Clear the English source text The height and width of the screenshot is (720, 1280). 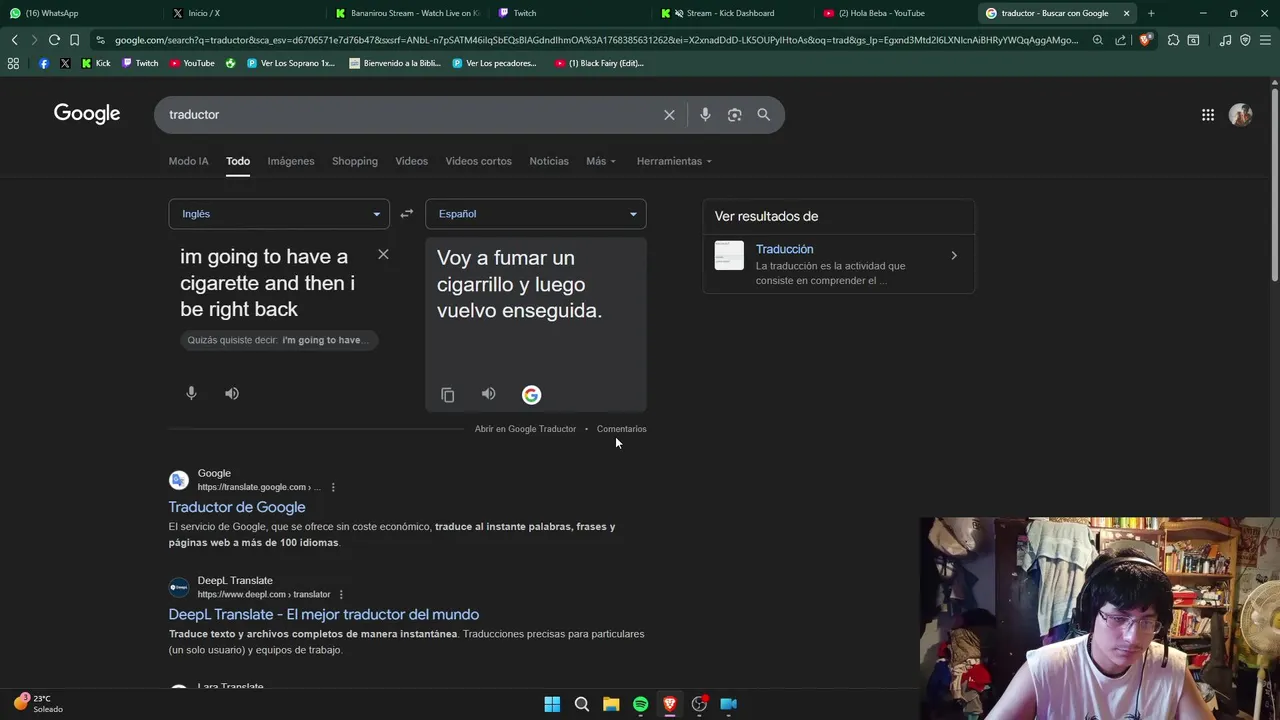click(x=383, y=254)
